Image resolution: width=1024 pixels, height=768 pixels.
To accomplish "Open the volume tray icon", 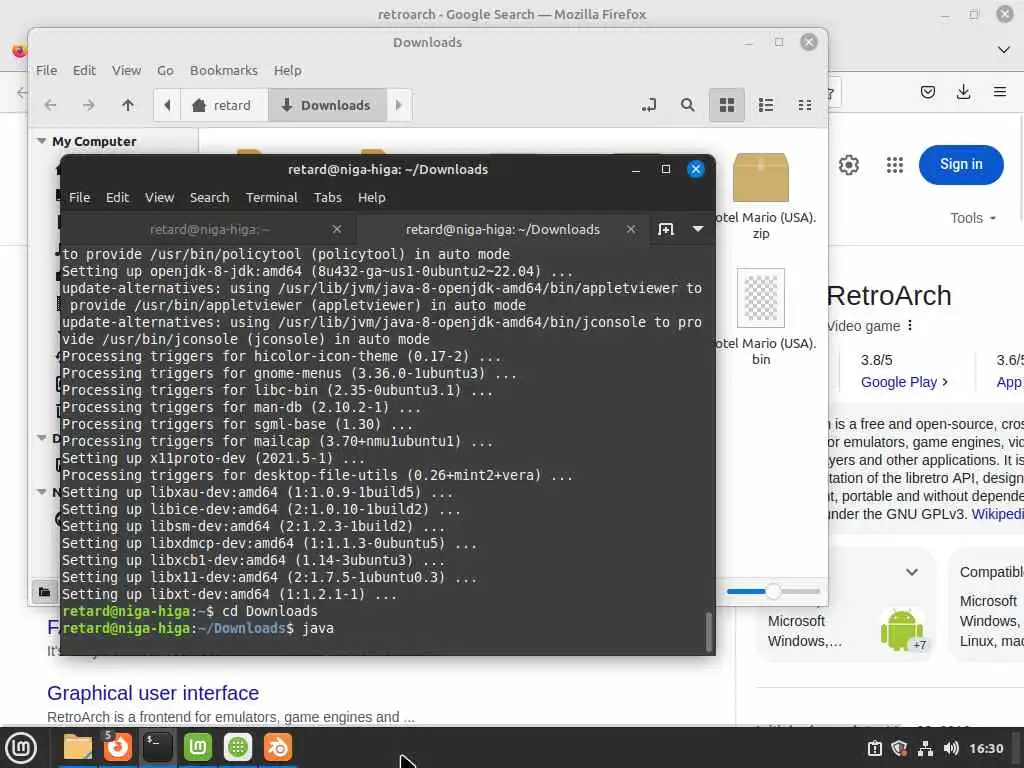I will pos(951,748).
